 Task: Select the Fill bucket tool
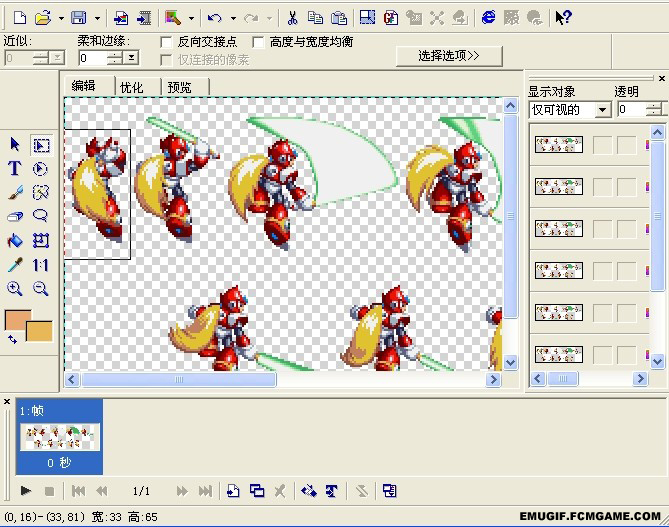15,241
